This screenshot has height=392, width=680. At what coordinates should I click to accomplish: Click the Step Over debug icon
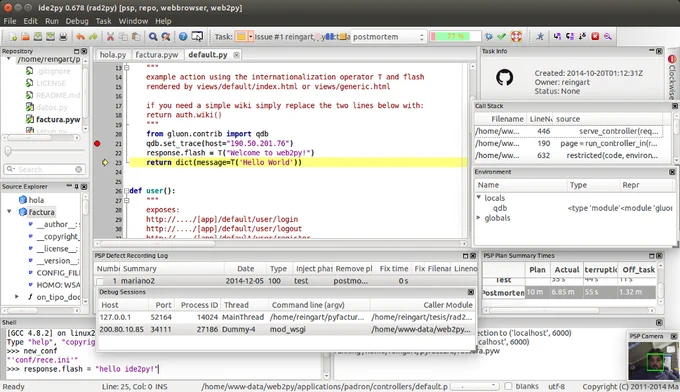(x=570, y=37)
